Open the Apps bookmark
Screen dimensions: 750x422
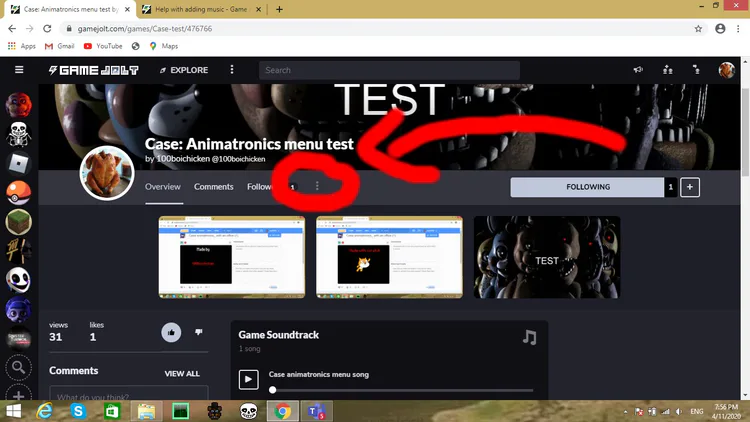(22, 46)
